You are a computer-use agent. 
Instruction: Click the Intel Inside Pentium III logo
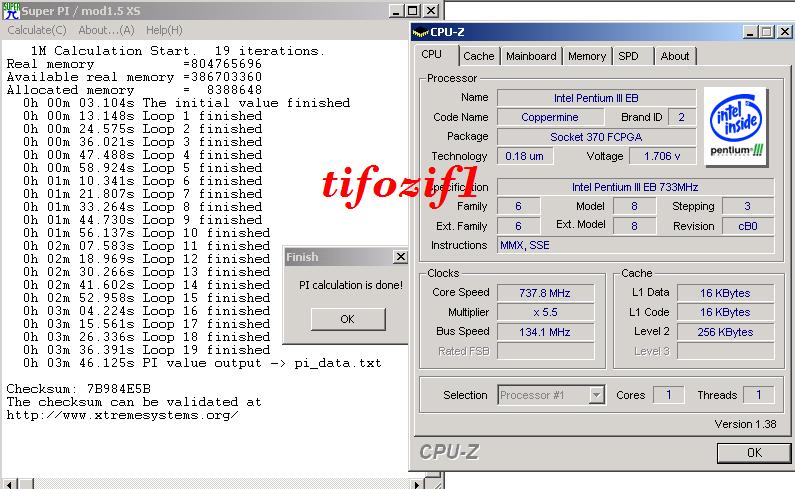coord(736,126)
